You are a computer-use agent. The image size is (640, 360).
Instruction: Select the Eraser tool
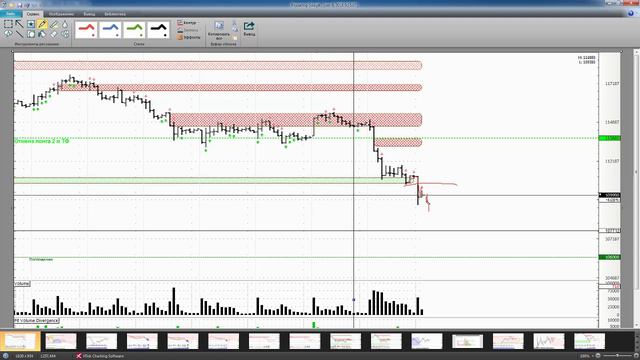coord(54,34)
